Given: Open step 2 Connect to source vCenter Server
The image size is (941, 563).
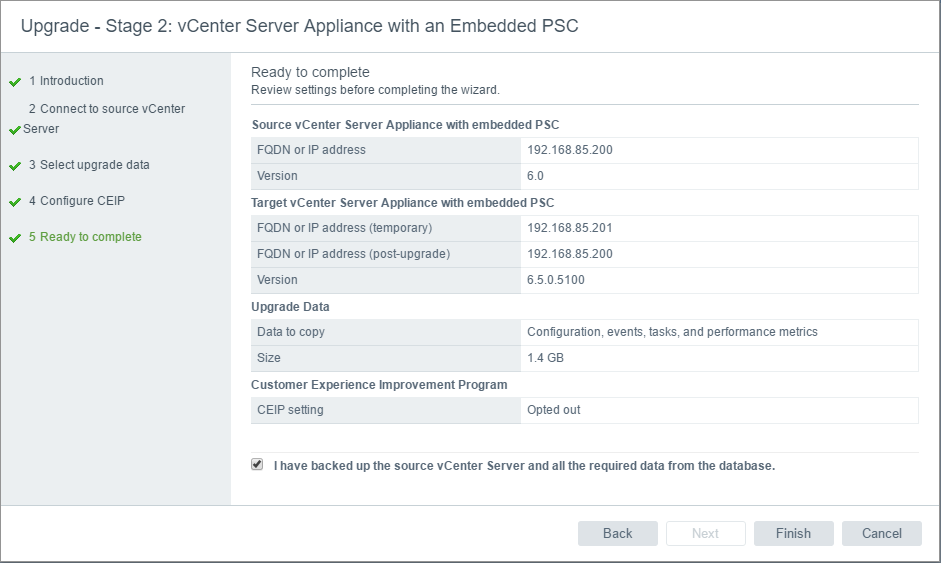Looking at the screenshot, I should (x=105, y=109).
